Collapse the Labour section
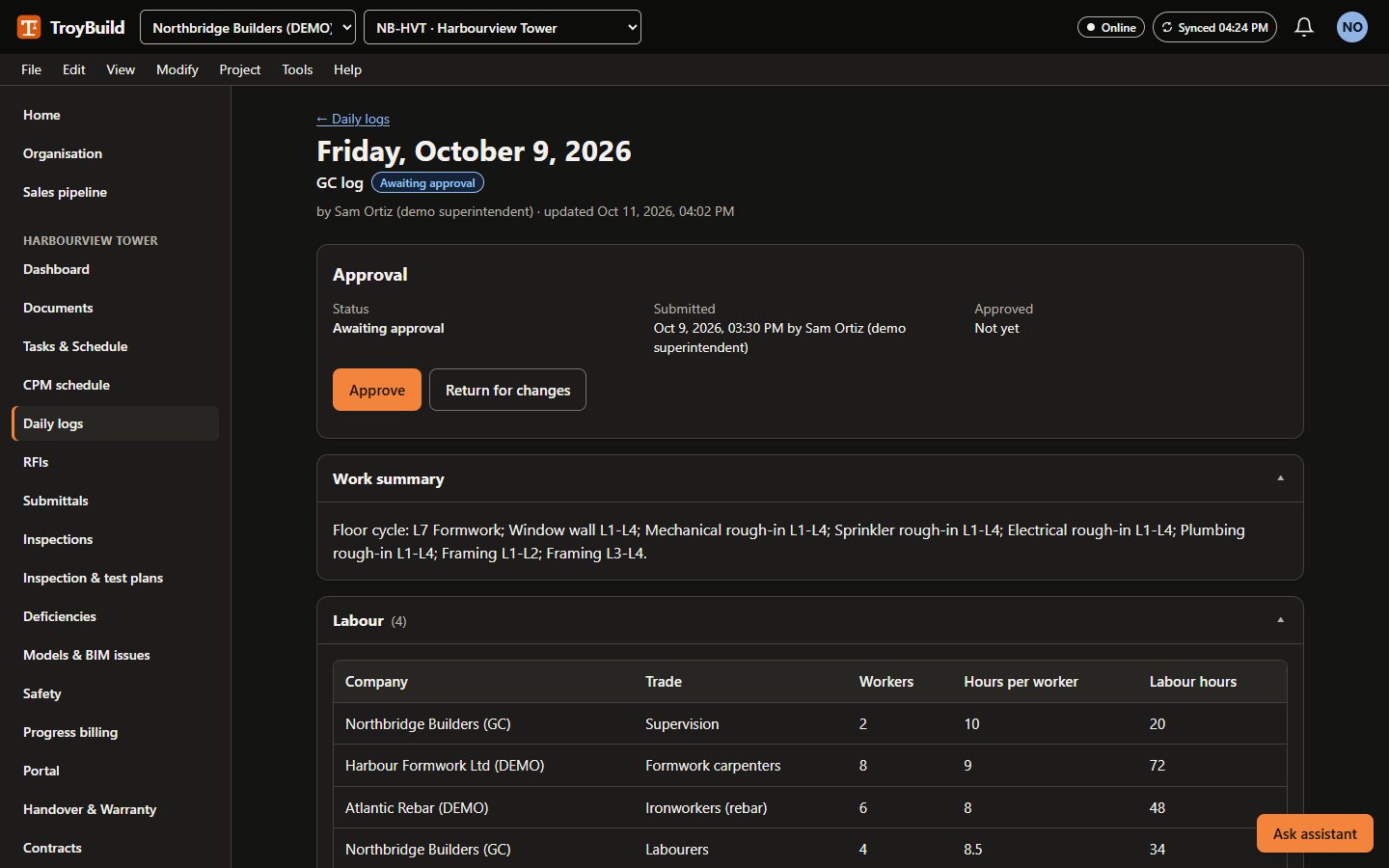This screenshot has height=868, width=1389. coord(1280,620)
